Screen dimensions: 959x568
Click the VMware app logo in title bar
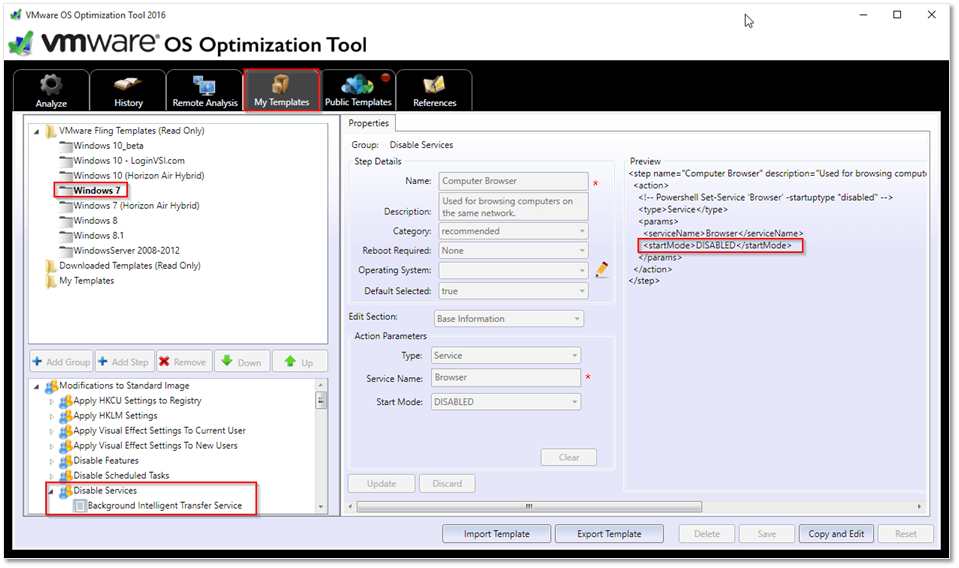pos(15,15)
